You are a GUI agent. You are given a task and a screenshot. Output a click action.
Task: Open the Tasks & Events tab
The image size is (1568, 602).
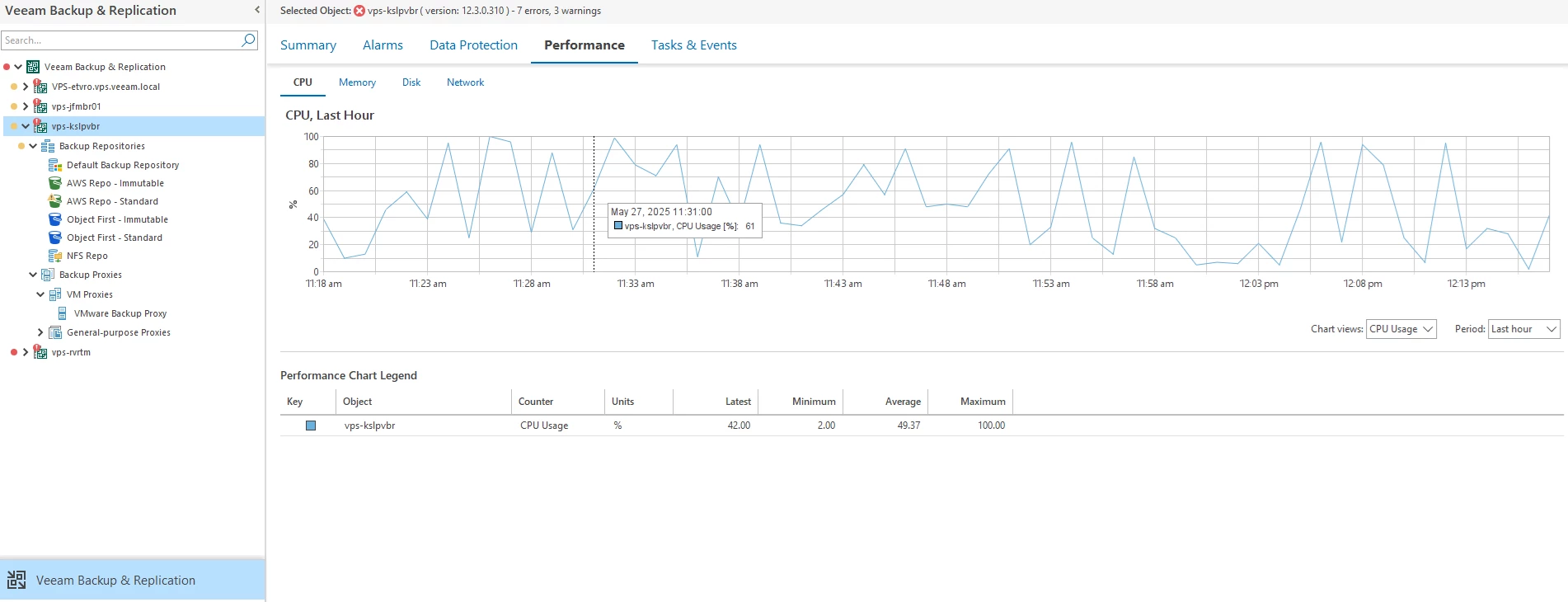point(694,45)
